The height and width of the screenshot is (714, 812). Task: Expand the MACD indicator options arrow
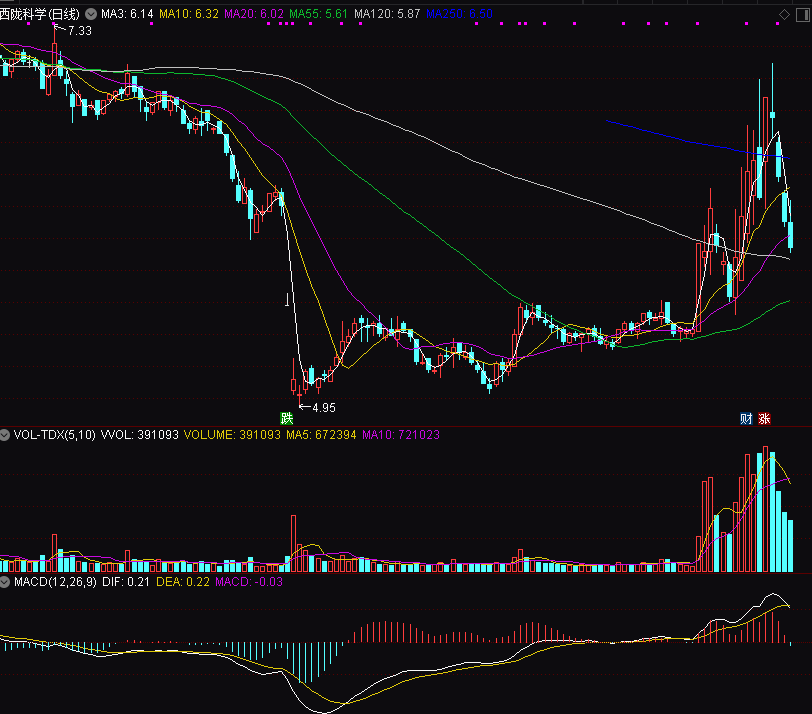5,581
